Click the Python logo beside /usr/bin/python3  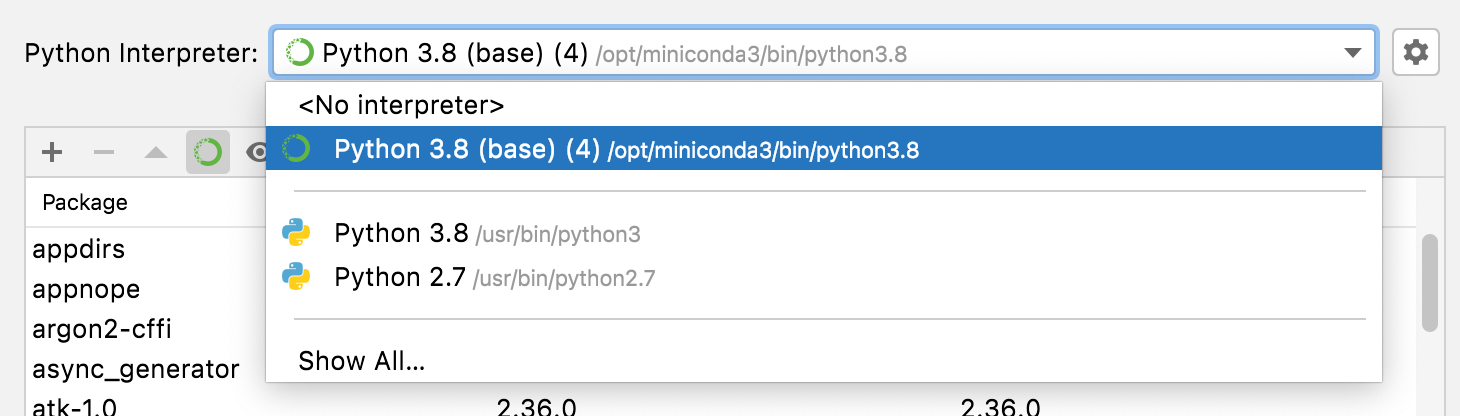point(296,234)
